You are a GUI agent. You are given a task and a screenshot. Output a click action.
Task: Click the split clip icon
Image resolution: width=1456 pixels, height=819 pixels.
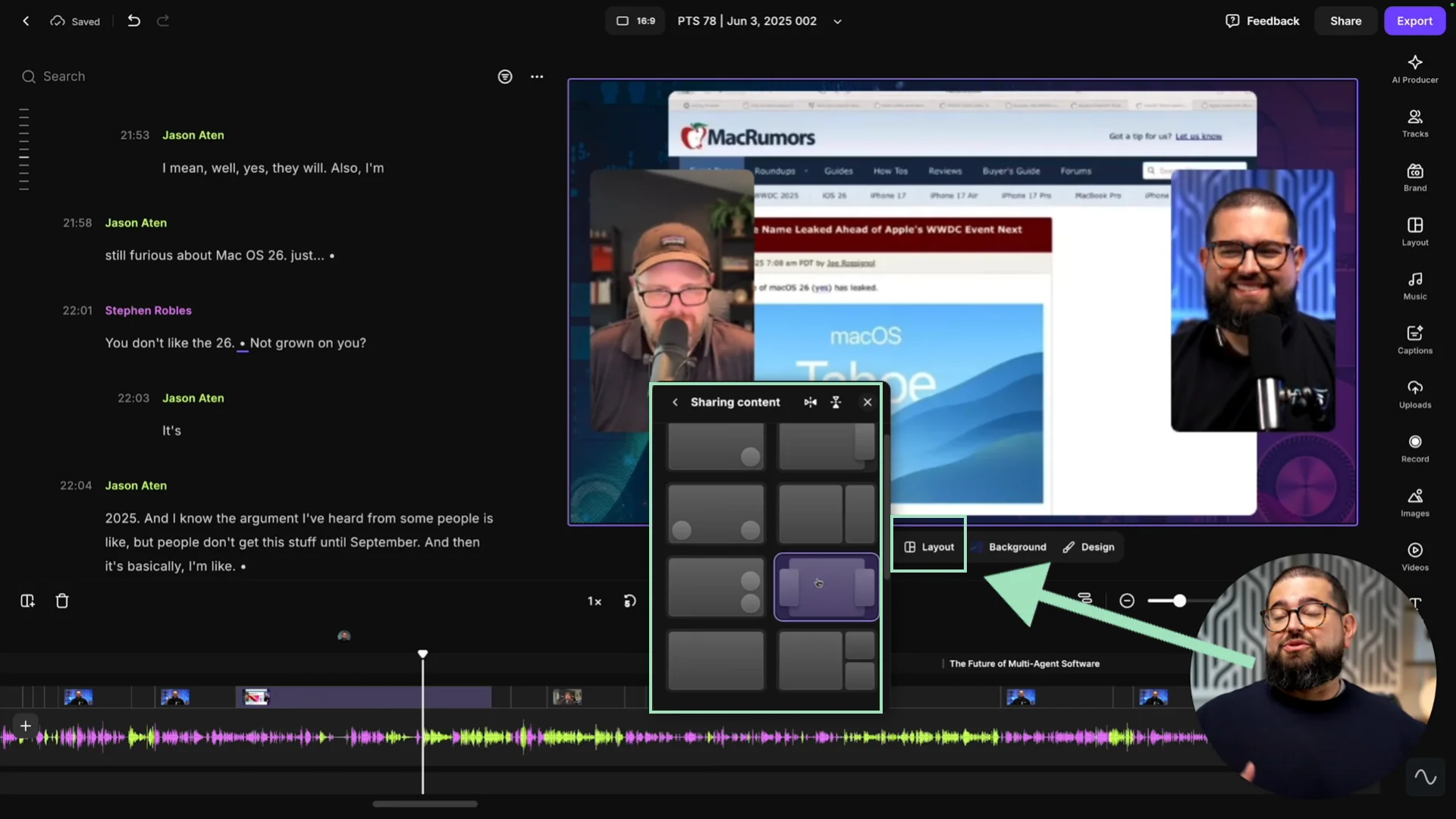coord(27,601)
